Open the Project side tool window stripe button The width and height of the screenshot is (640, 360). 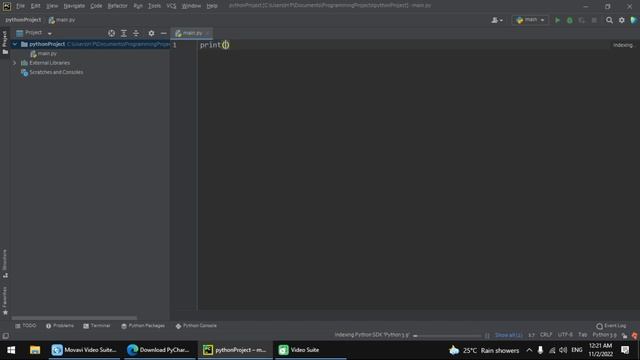pyautogui.click(x=5, y=42)
